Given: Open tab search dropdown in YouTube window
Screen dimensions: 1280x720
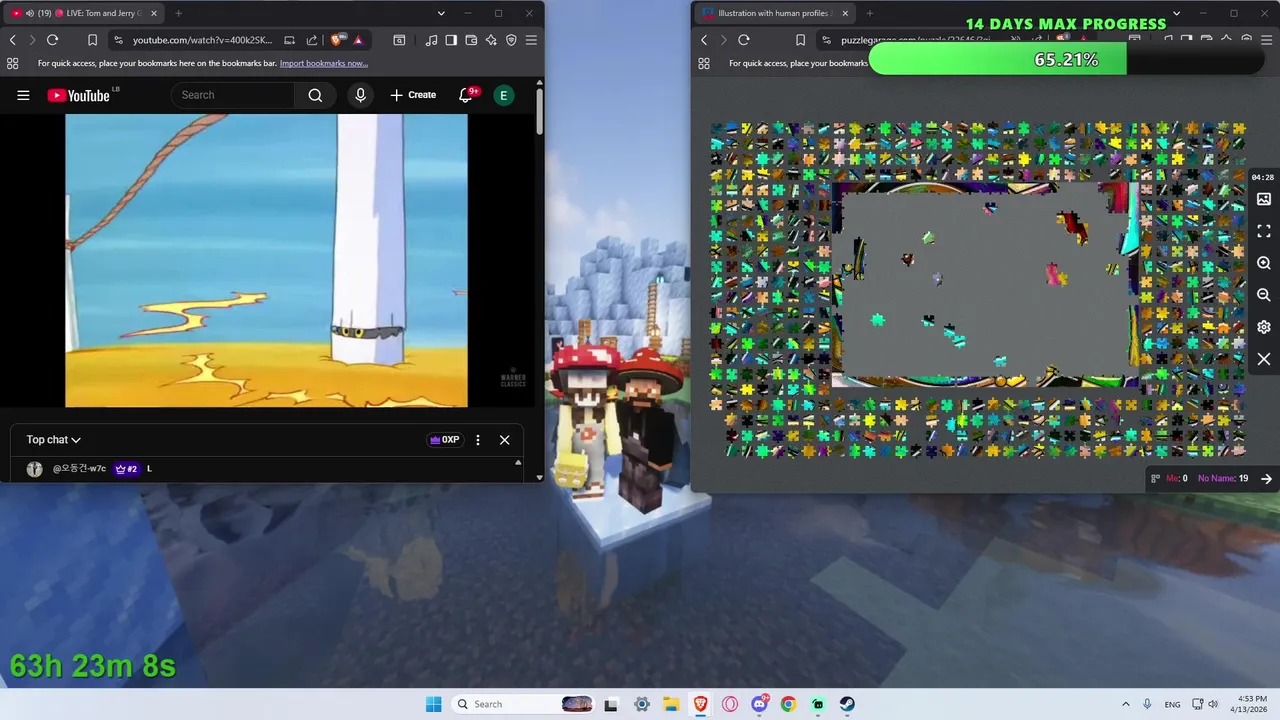Looking at the screenshot, I should pyautogui.click(x=441, y=13).
